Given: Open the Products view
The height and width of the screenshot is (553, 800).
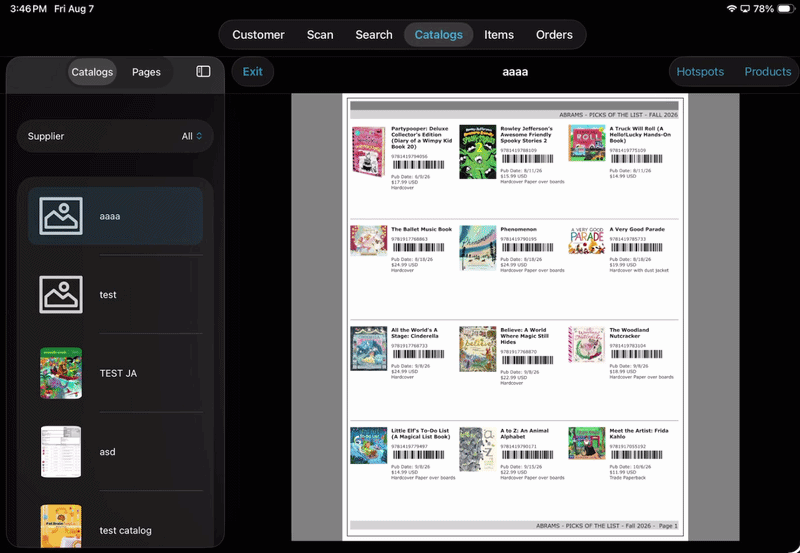Looking at the screenshot, I should [x=767, y=71].
